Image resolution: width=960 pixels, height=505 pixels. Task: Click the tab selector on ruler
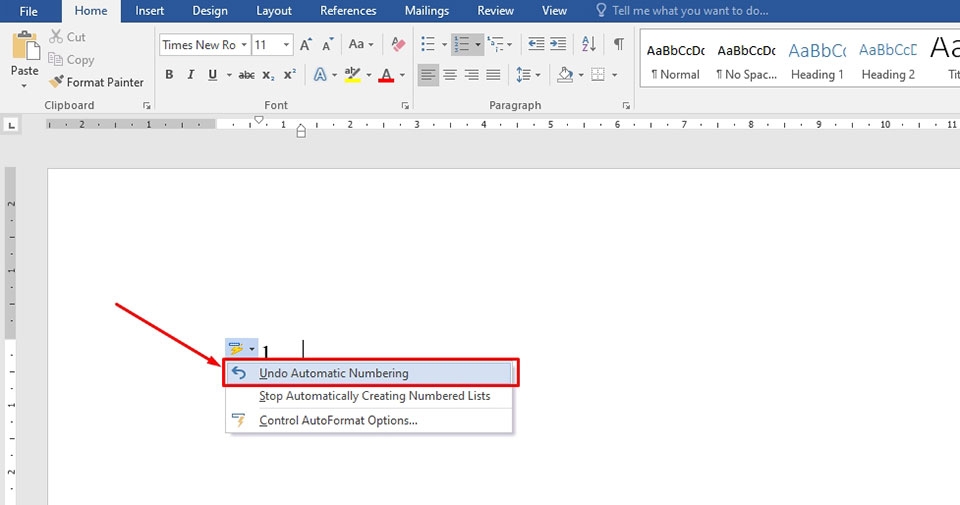[x=11, y=125]
